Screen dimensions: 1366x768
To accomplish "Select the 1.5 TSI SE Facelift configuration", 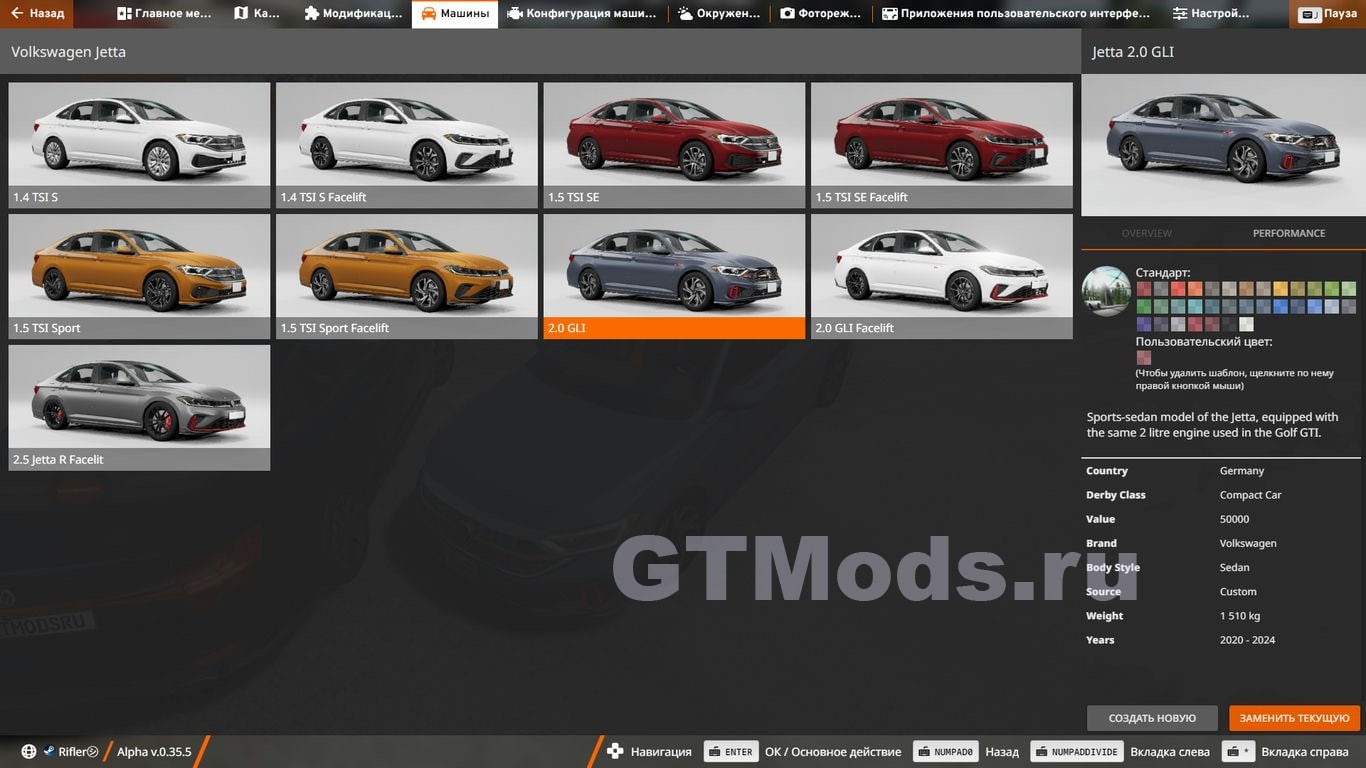I will (942, 145).
